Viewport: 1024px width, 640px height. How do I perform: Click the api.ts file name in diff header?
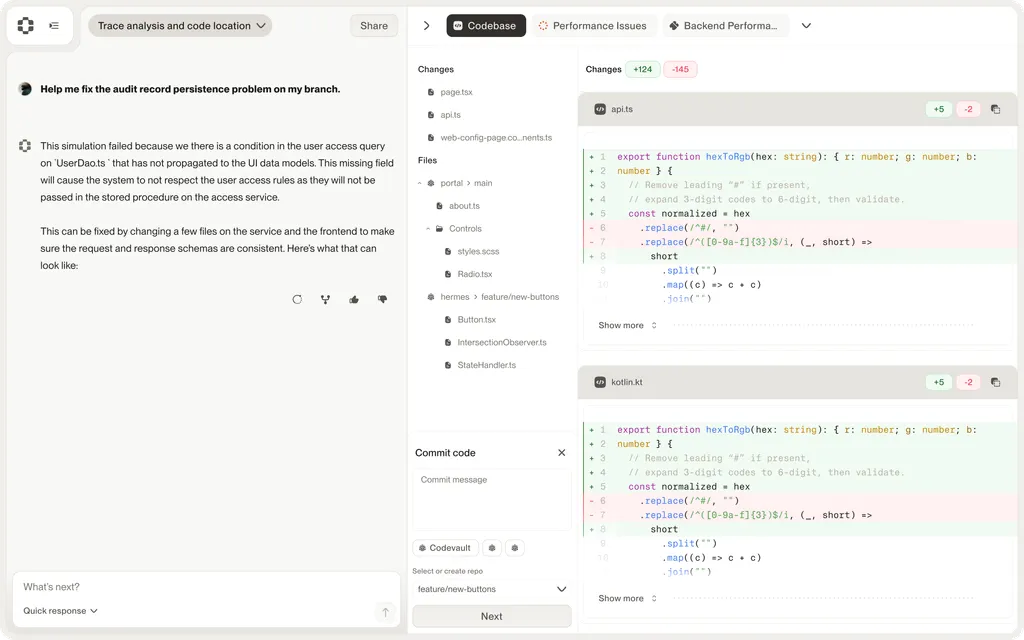[x=622, y=109]
